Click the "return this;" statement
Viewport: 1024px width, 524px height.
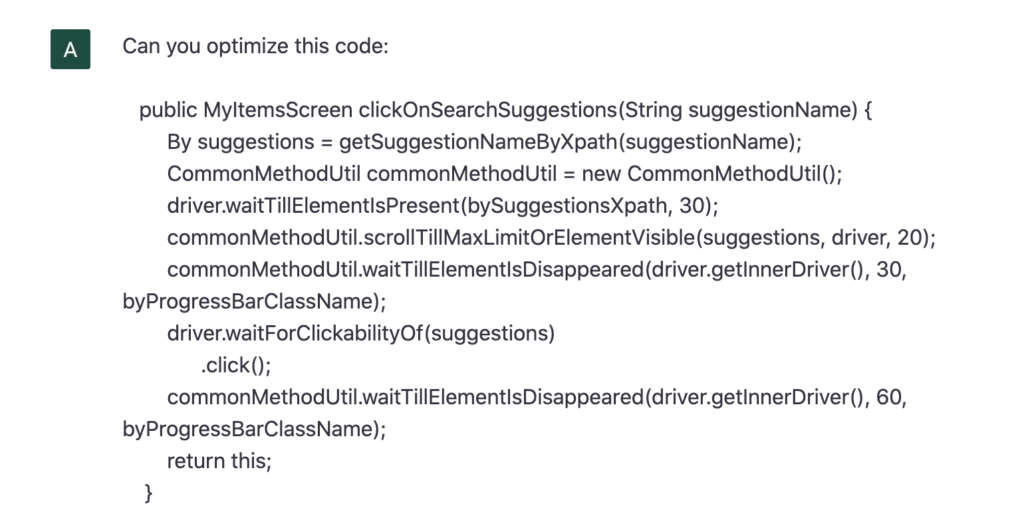point(219,461)
